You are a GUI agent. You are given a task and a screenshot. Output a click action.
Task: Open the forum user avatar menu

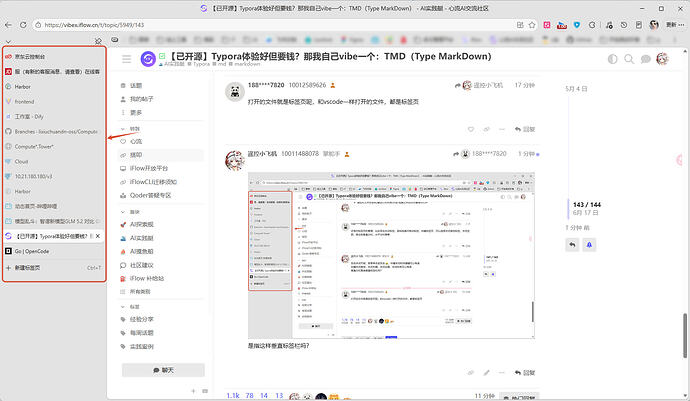pos(662,59)
